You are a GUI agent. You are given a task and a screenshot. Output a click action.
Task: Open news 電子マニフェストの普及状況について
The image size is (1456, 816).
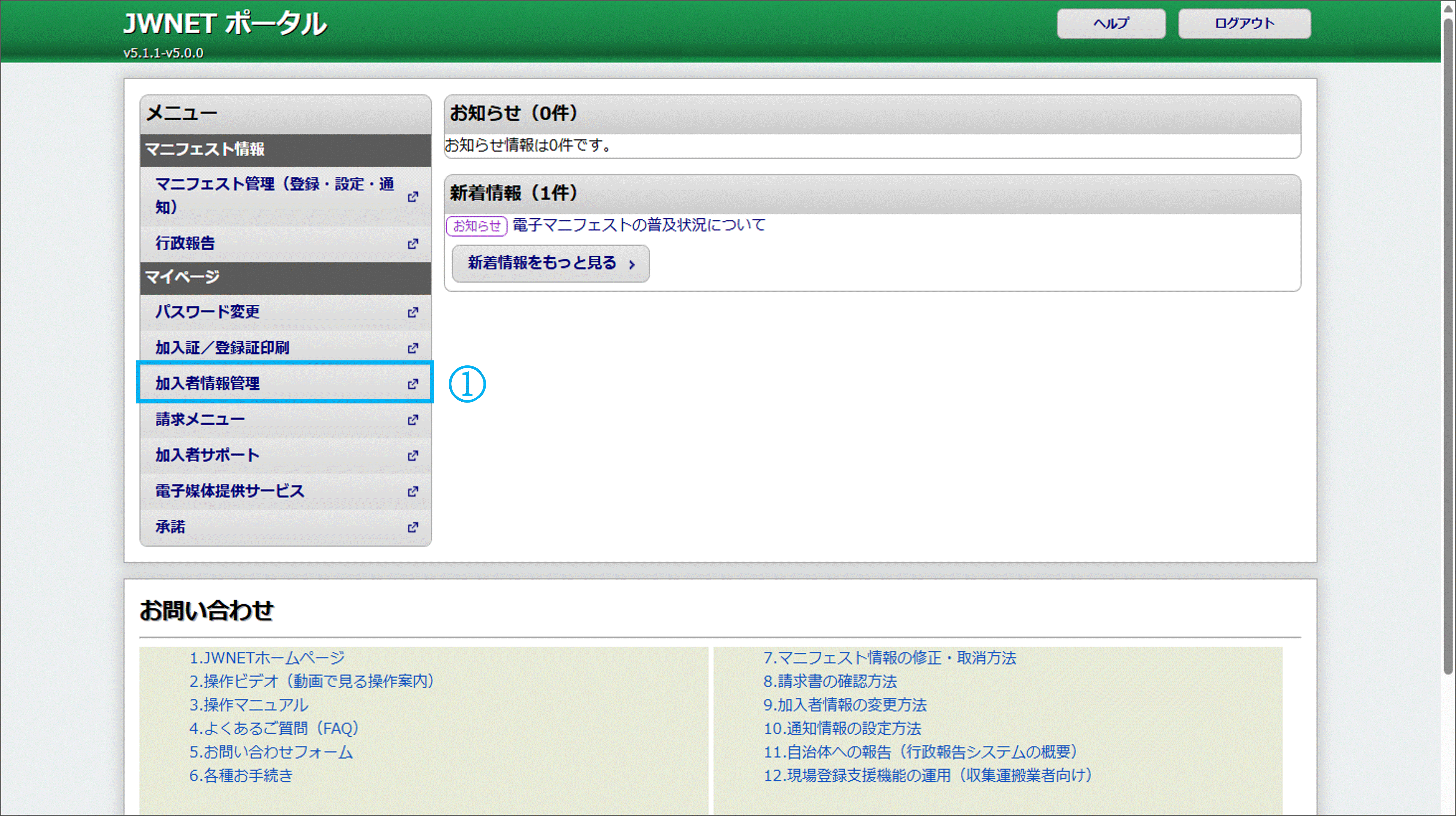pyautogui.click(x=639, y=225)
